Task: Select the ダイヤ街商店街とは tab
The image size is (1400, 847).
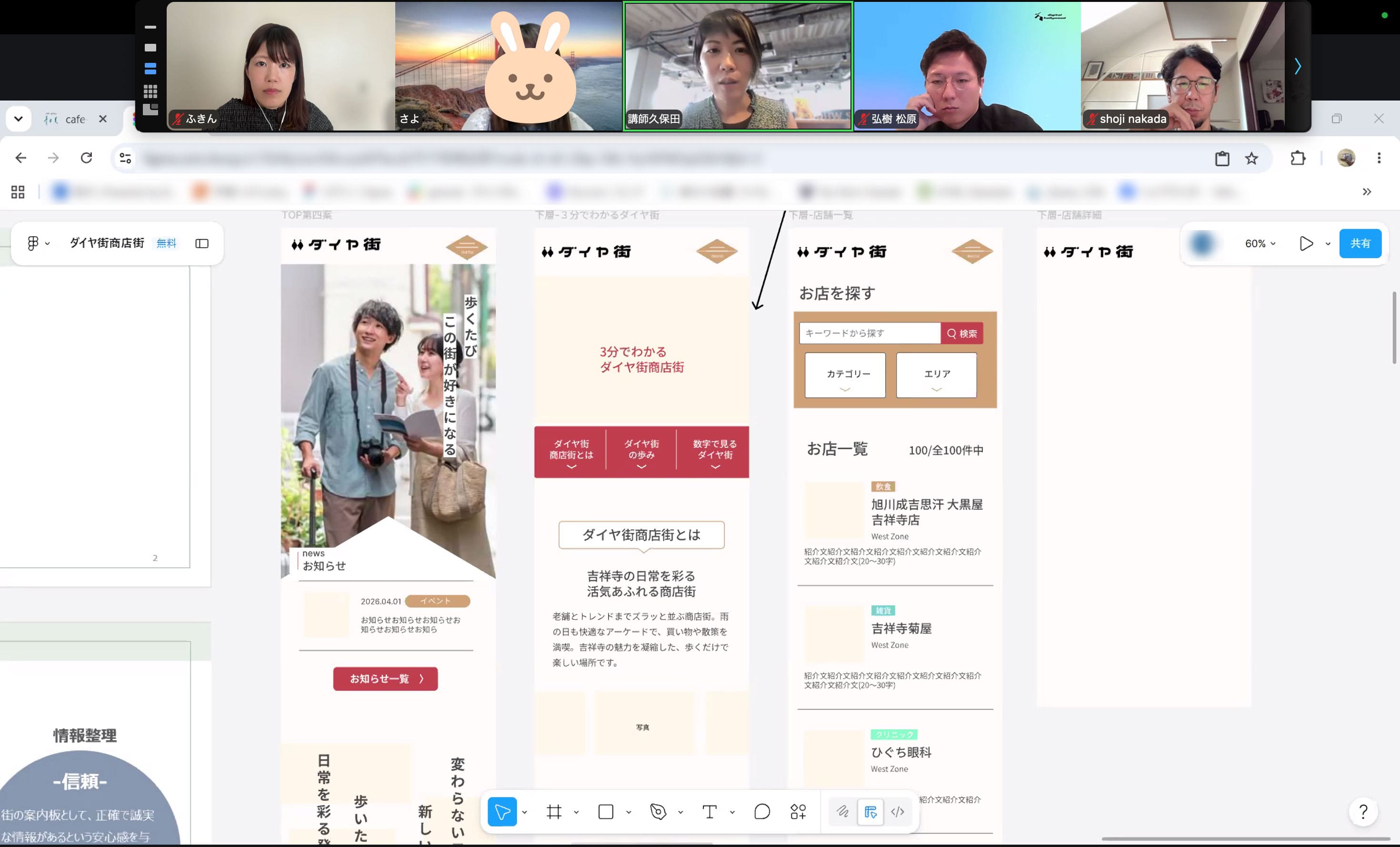Action: pos(571,453)
